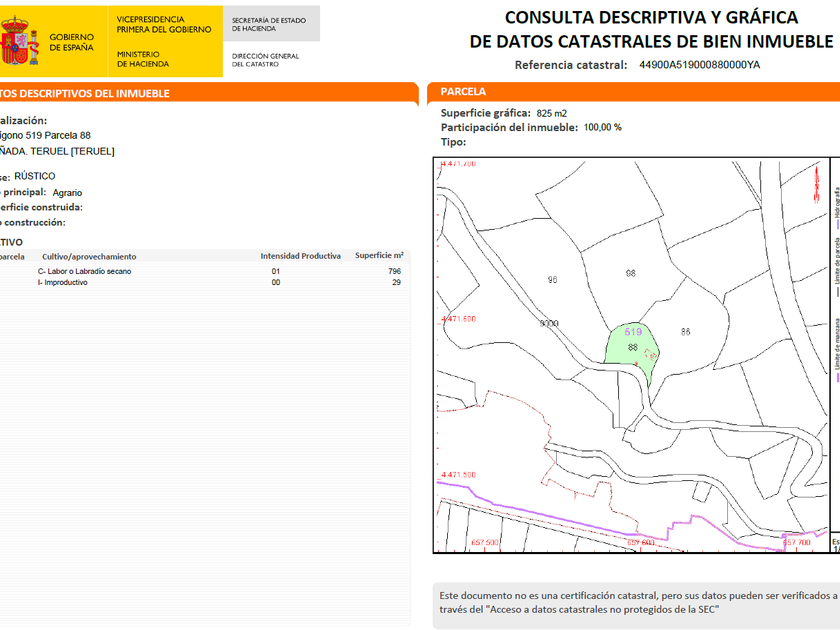Click the red building outline in parcel 88
The width and height of the screenshot is (840, 630).
click(650, 354)
